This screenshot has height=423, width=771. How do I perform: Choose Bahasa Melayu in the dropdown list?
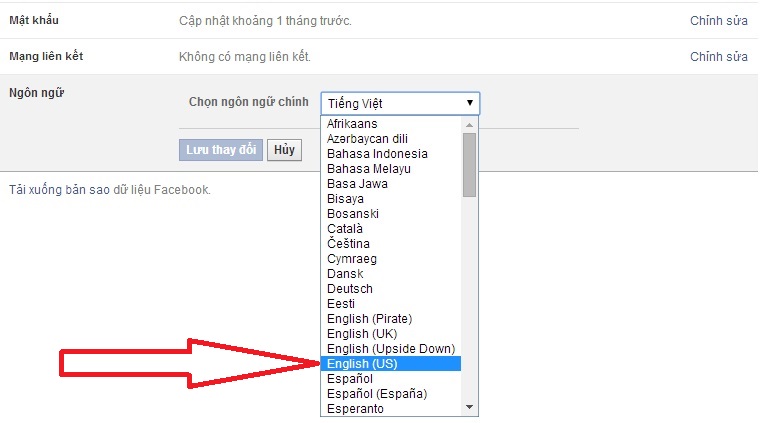tap(391, 169)
